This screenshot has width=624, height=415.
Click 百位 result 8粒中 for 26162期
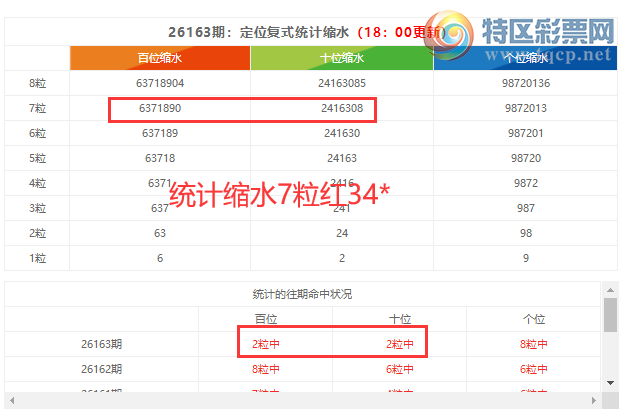tap(266, 369)
